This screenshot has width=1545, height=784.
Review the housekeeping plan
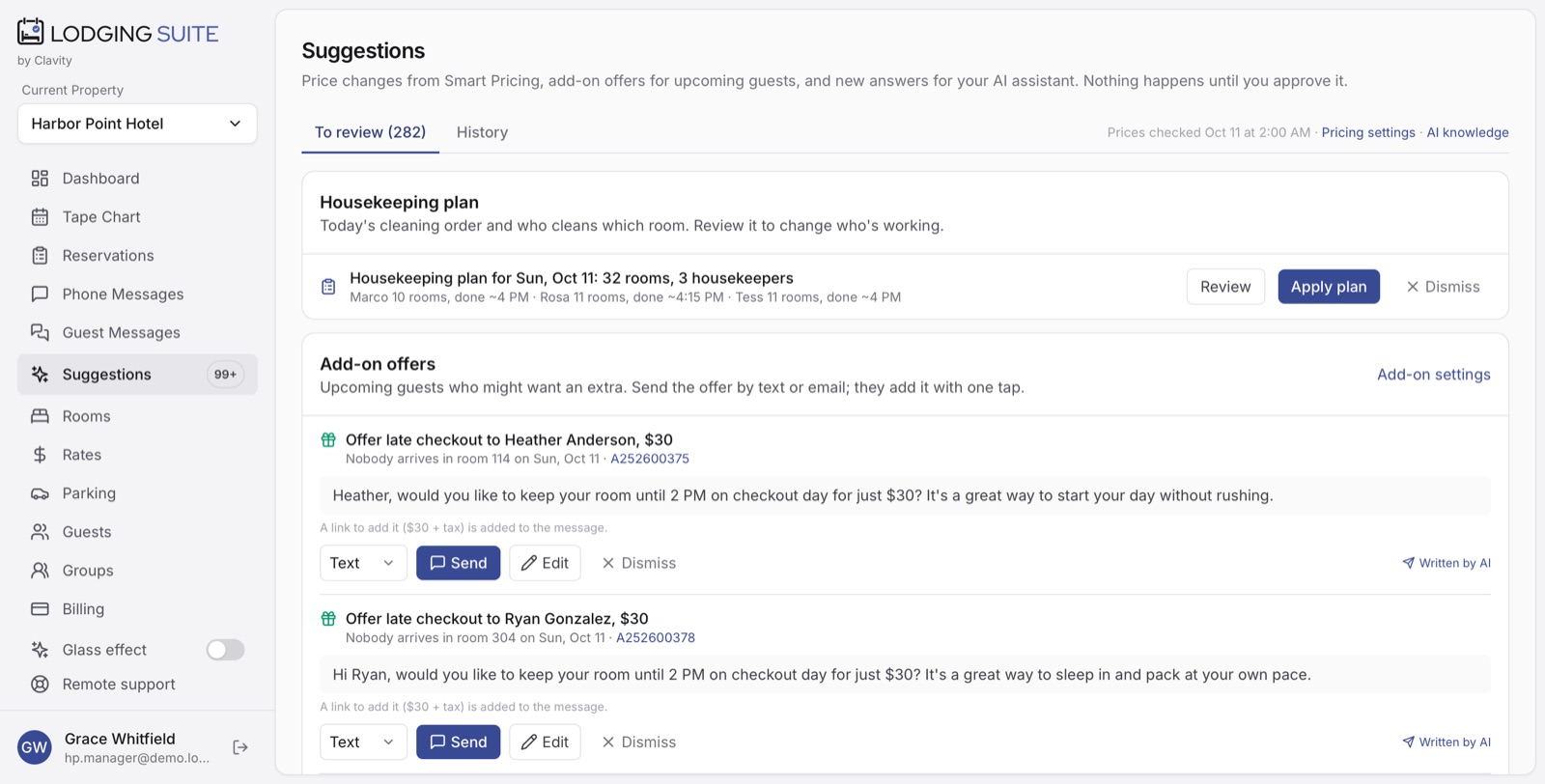point(1225,287)
